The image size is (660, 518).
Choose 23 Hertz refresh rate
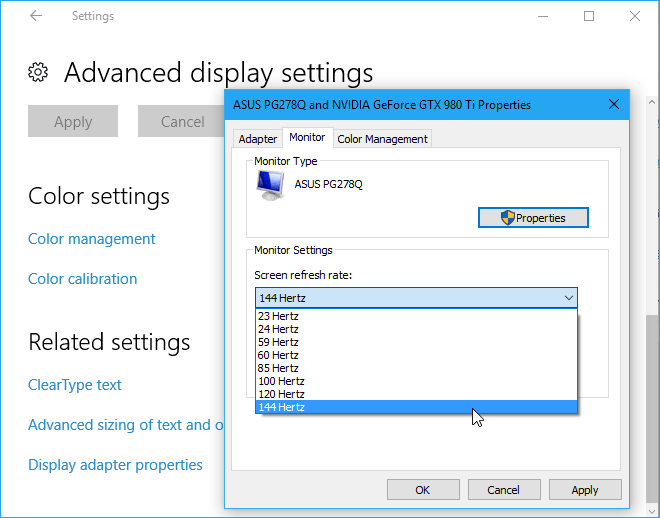tap(416, 316)
